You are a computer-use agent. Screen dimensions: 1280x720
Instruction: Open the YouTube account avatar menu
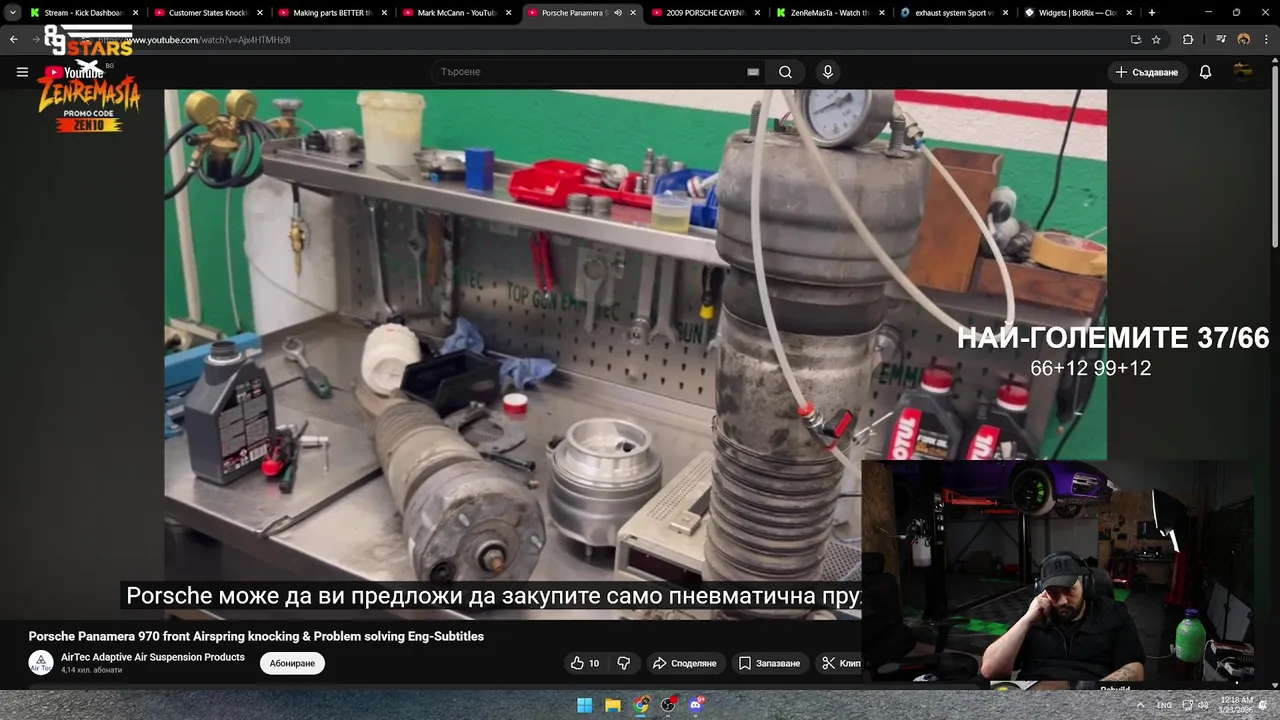1243,71
